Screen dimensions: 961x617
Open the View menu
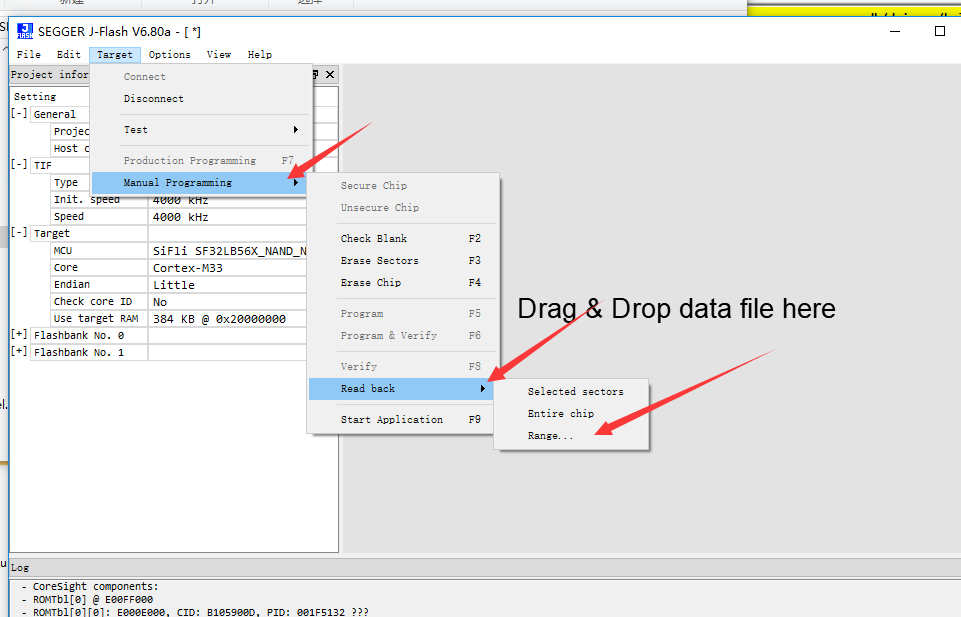click(x=219, y=55)
